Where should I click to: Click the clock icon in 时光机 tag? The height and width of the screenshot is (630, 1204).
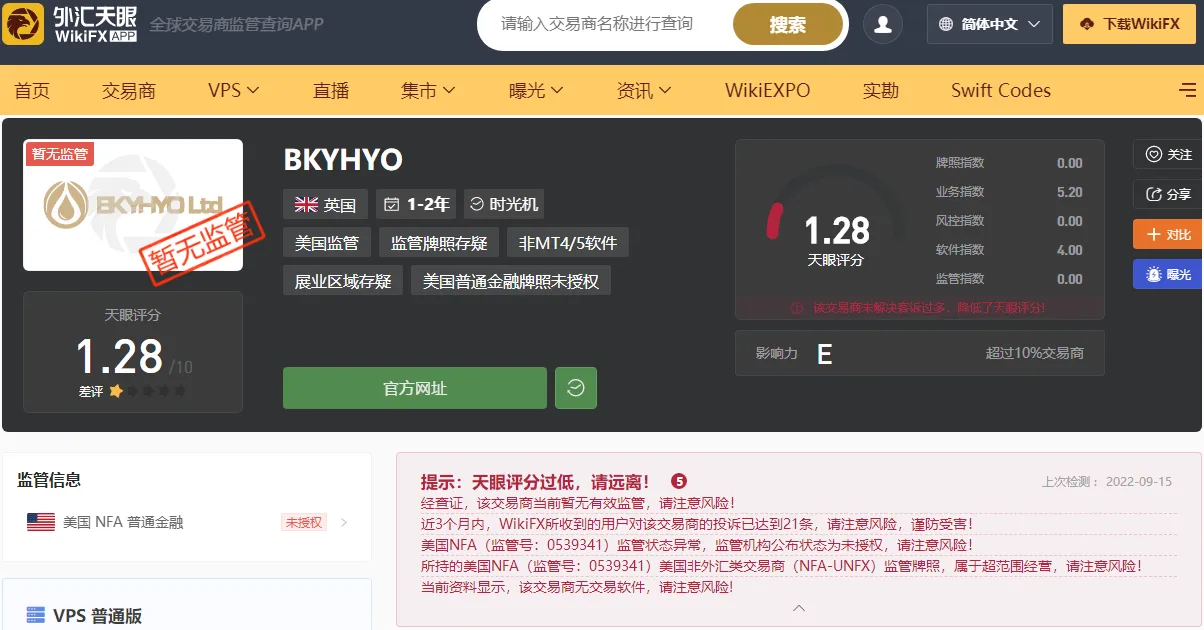[476, 204]
